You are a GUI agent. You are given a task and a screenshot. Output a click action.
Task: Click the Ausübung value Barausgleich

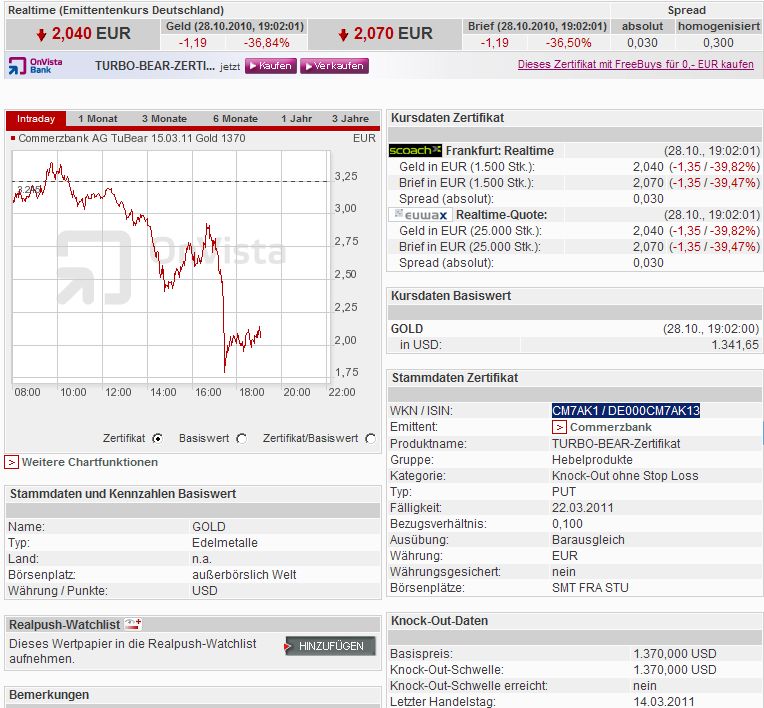click(588, 540)
